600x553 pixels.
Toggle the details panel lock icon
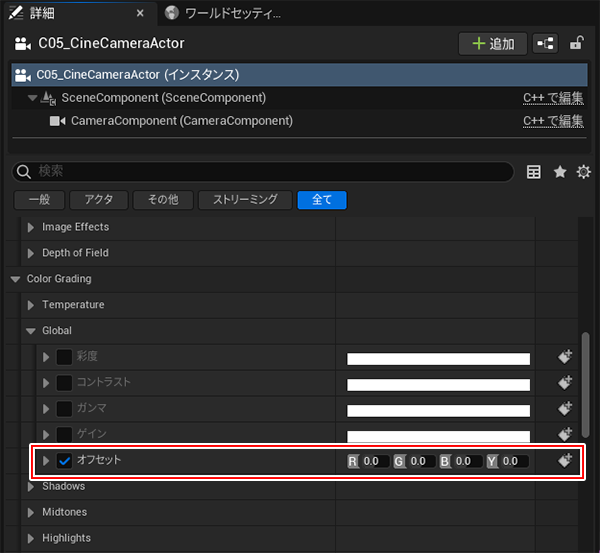click(x=577, y=44)
